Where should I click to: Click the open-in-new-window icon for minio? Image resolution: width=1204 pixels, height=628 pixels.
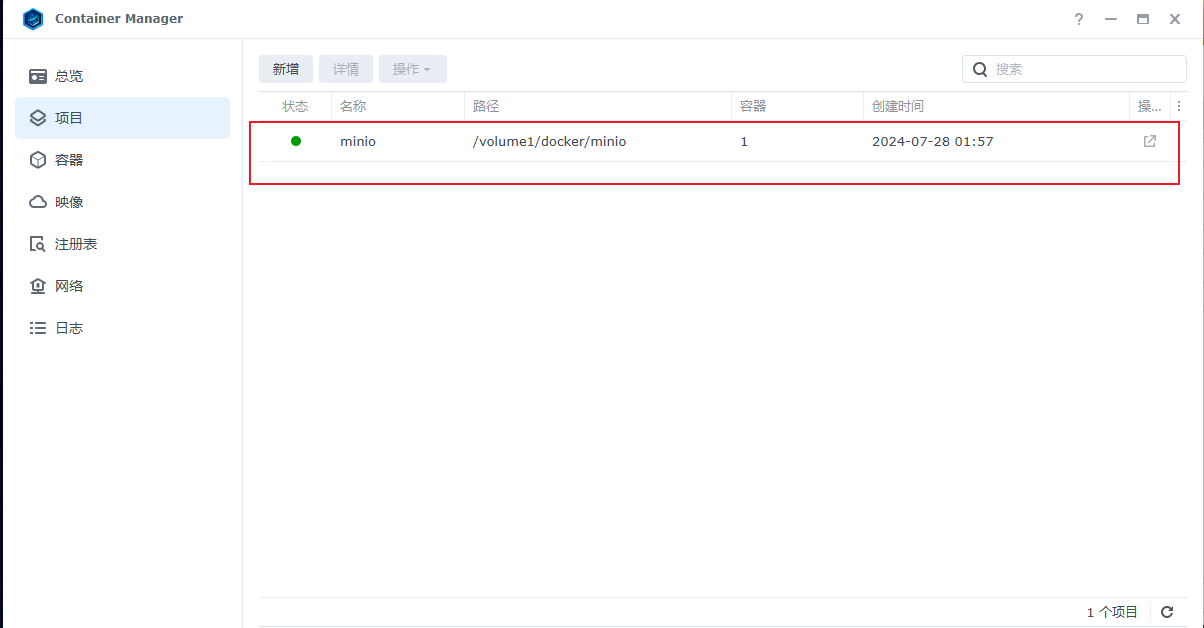click(x=1149, y=141)
